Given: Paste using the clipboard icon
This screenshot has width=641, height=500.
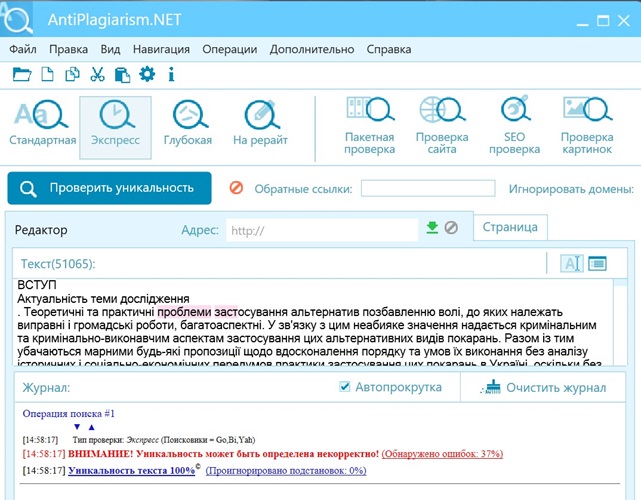Looking at the screenshot, I should (122, 75).
